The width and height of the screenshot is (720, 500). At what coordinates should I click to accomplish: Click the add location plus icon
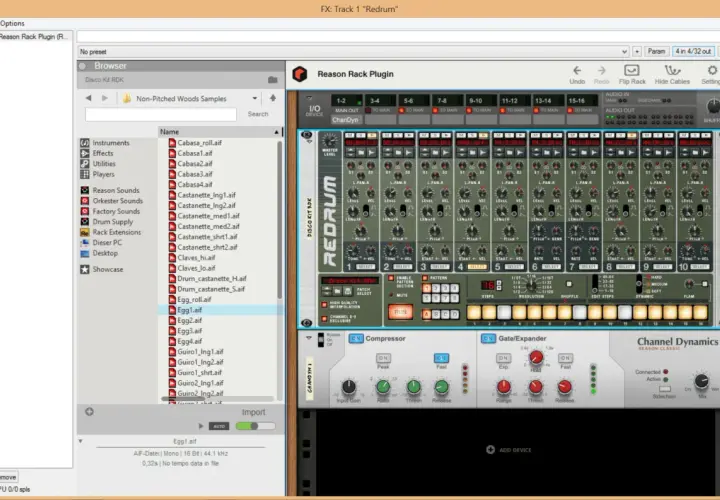pos(90,412)
